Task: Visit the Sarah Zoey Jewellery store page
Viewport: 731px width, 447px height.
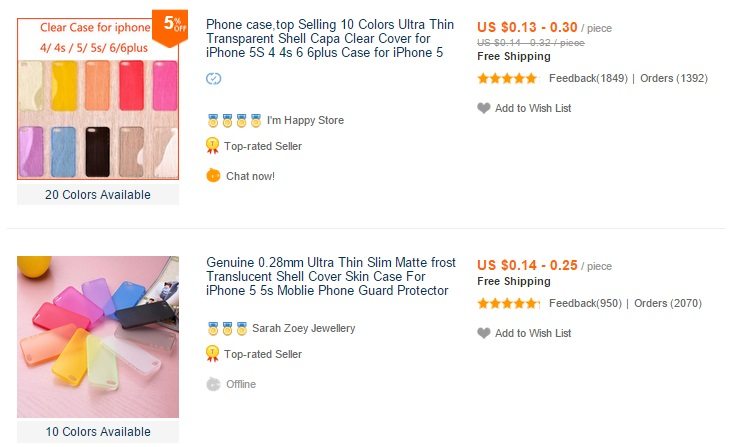Action: tap(303, 328)
